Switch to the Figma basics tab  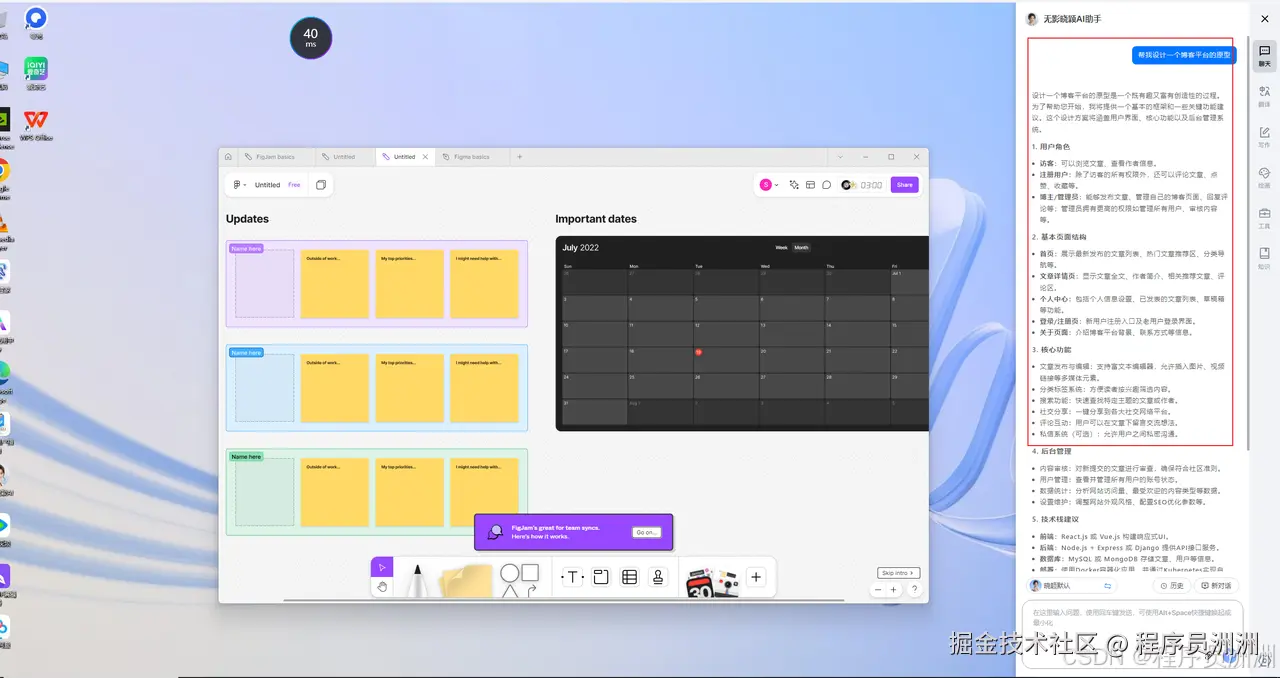click(471, 157)
